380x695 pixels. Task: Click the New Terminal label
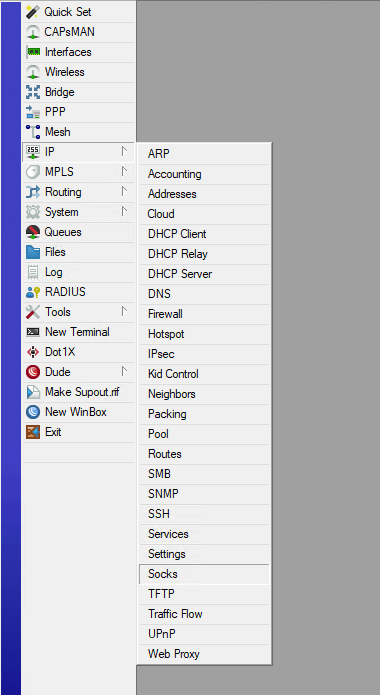(x=77, y=332)
